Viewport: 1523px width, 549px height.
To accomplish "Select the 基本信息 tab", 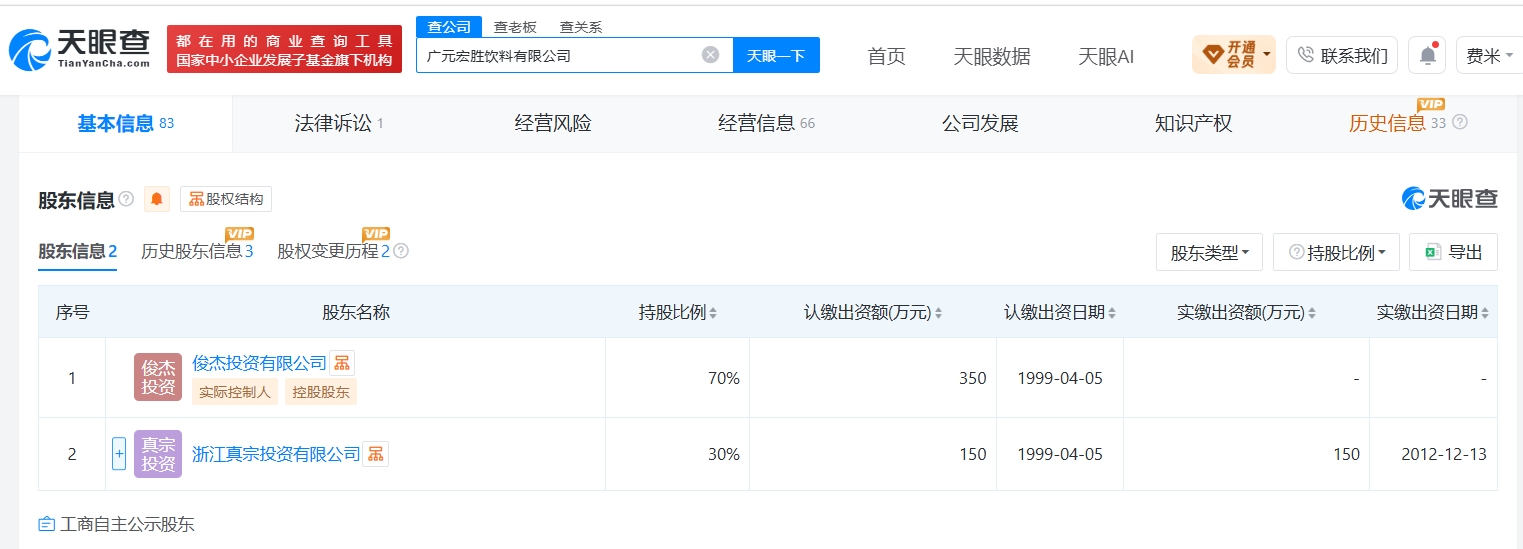I will pos(125,123).
